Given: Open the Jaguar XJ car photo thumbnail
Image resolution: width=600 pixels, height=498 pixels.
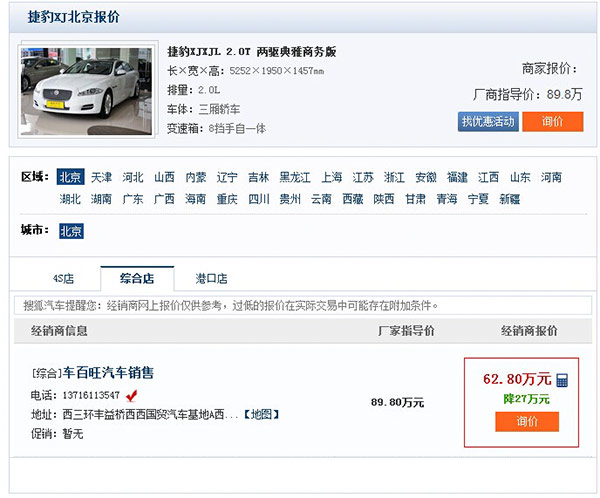Looking at the screenshot, I should [86, 91].
